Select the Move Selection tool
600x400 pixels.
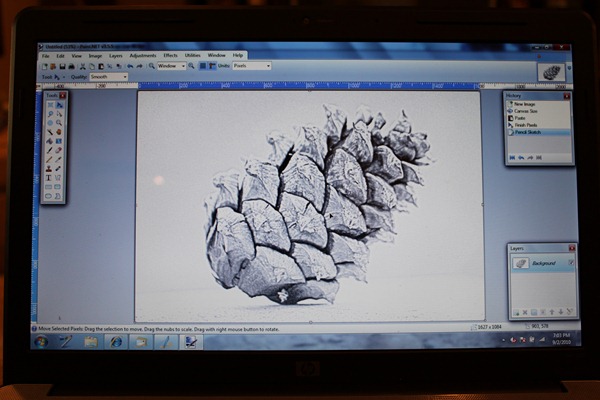coord(59,114)
